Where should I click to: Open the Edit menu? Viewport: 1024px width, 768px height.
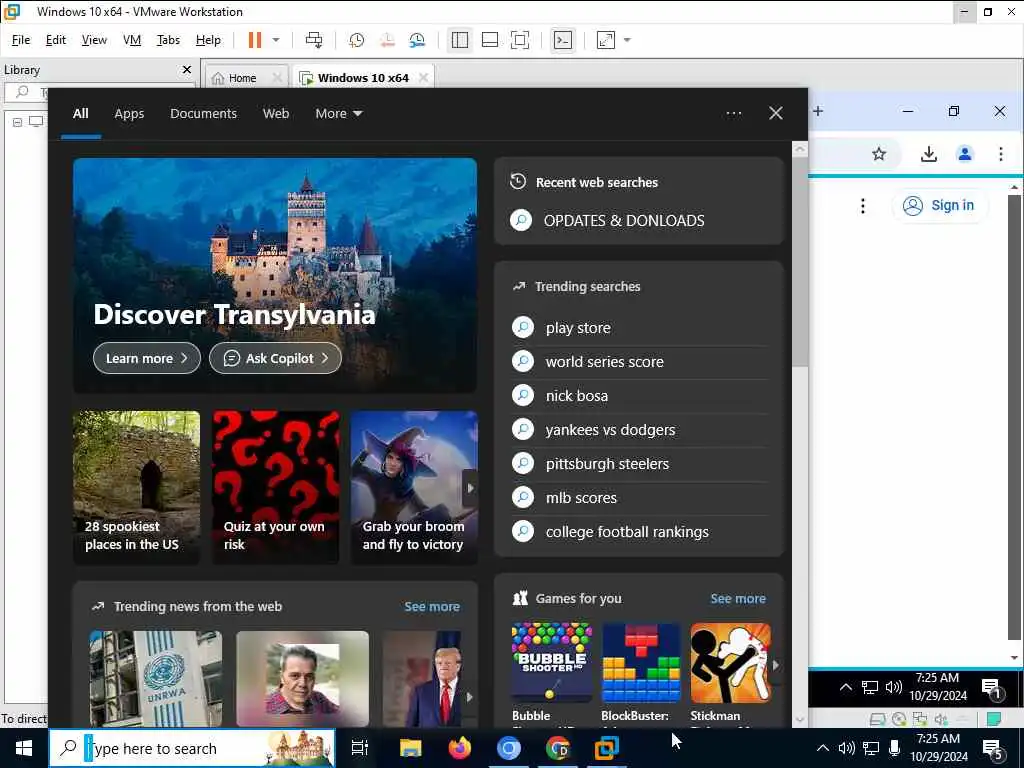pyautogui.click(x=56, y=40)
